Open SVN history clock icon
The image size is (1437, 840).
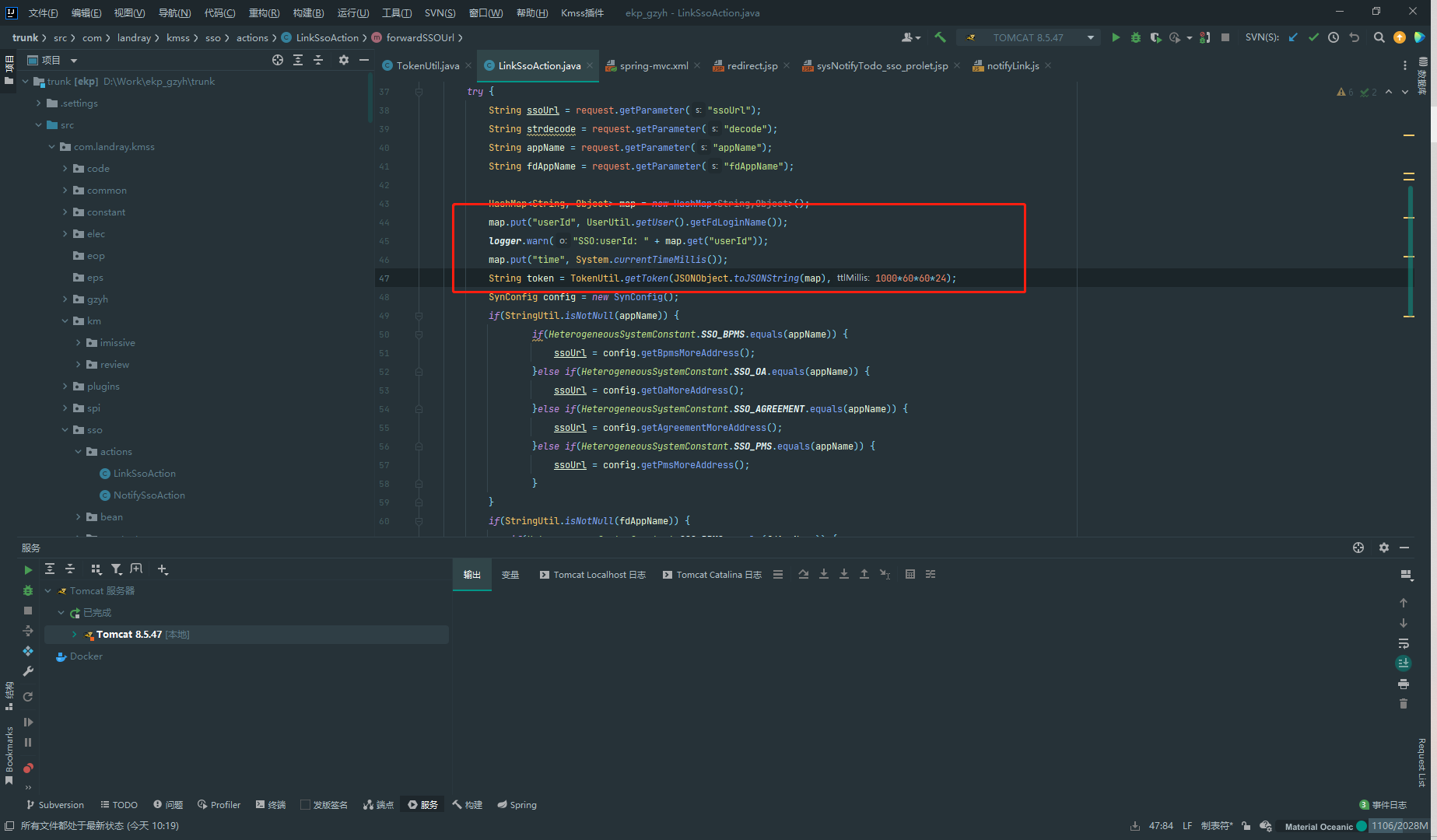click(x=1334, y=37)
